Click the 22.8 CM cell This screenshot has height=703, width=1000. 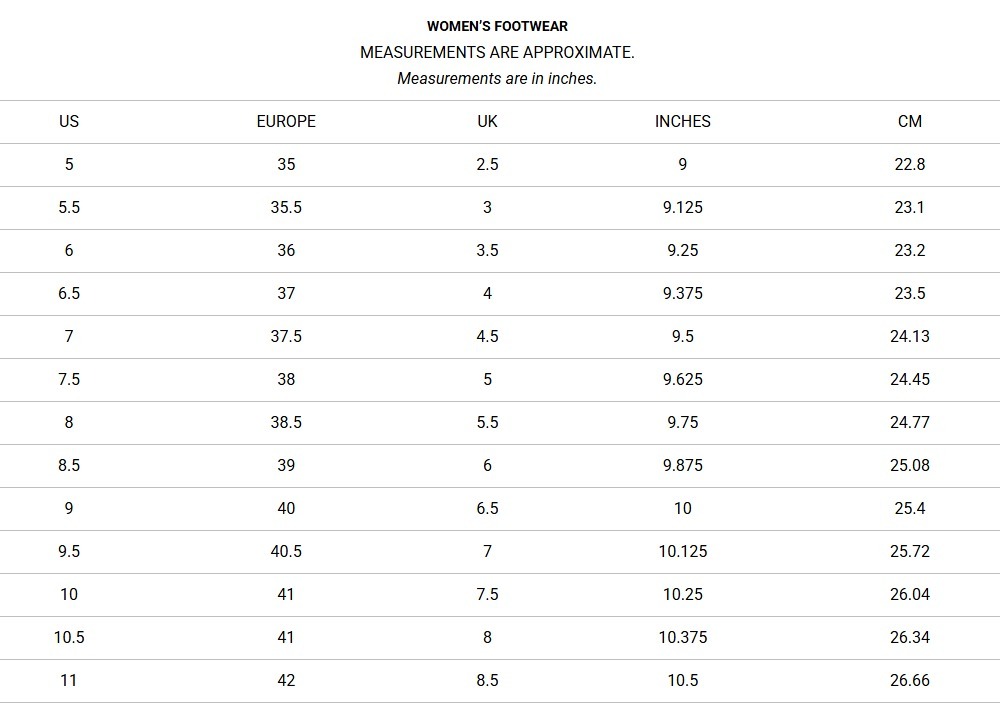click(910, 164)
